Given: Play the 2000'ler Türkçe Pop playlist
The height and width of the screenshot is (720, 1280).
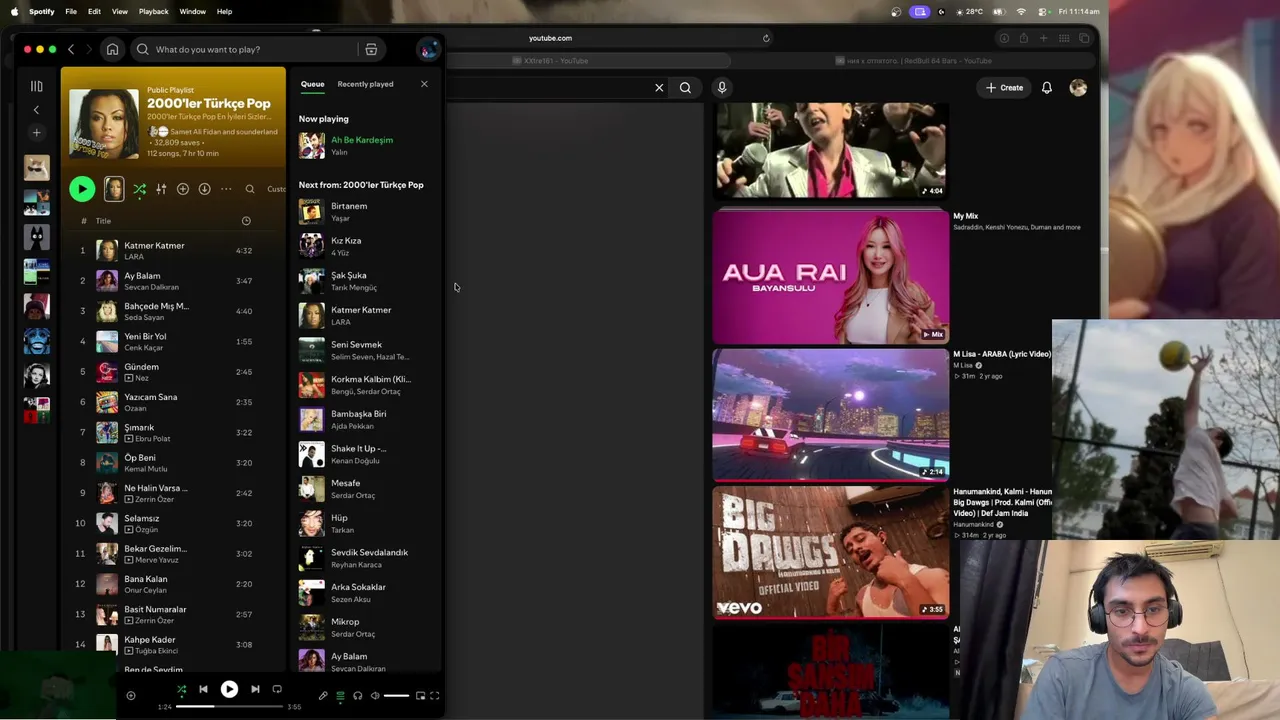Looking at the screenshot, I should click(x=82, y=189).
